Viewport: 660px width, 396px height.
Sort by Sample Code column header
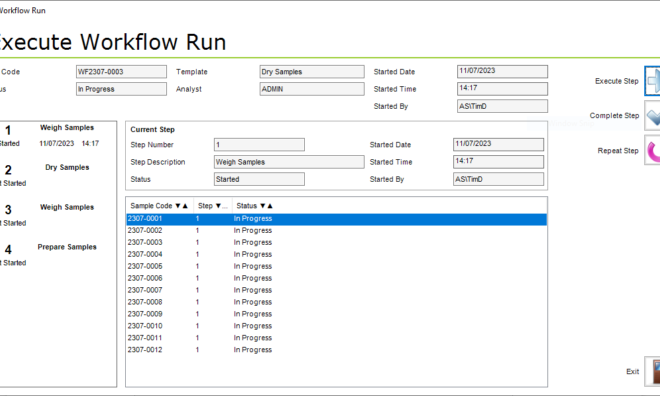(159, 206)
